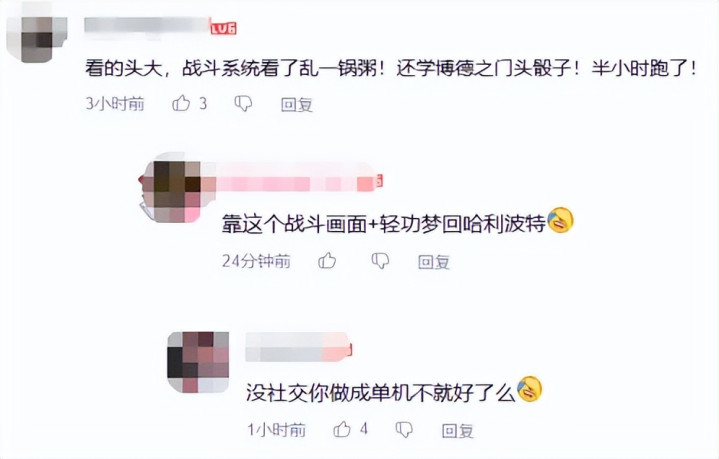Click crying-laugh emoji after 不就好了么
The width and height of the screenshot is (719, 459).
click(530, 389)
